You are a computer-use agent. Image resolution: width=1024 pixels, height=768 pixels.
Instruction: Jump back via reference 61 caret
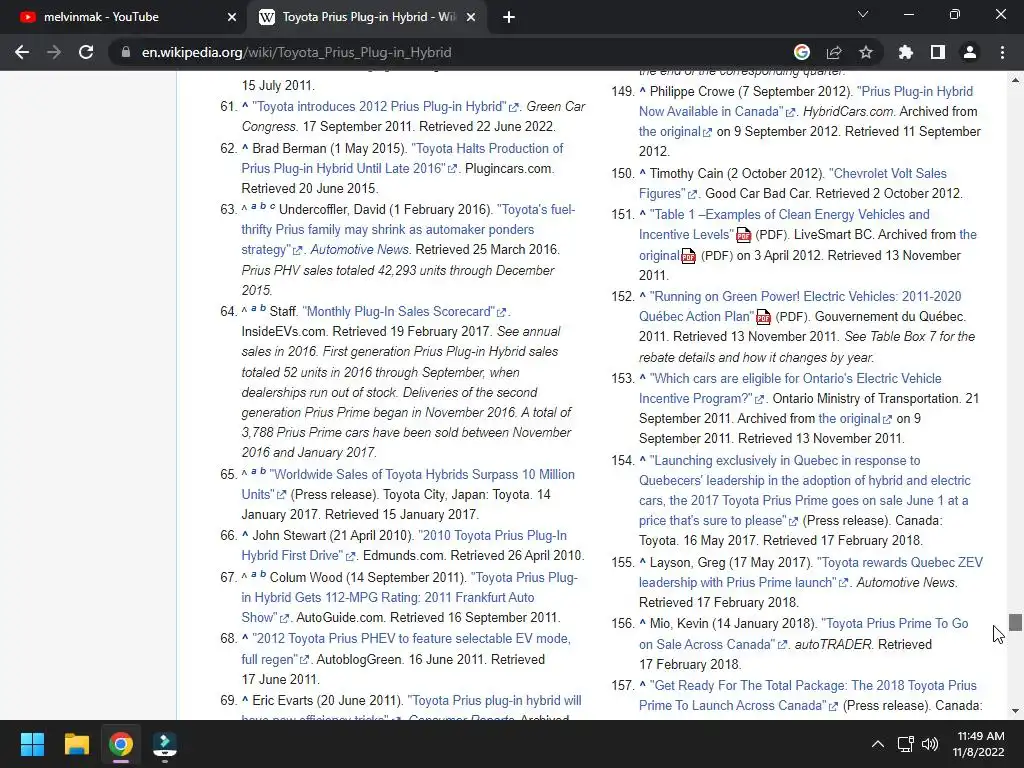(x=245, y=105)
